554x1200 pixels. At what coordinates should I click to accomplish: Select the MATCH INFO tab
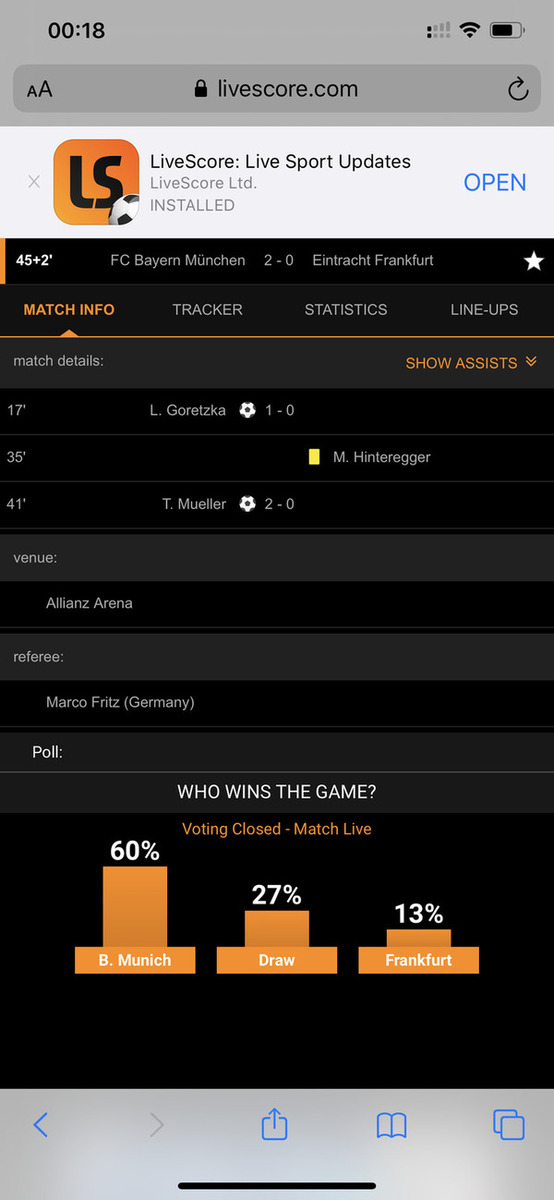(x=69, y=310)
